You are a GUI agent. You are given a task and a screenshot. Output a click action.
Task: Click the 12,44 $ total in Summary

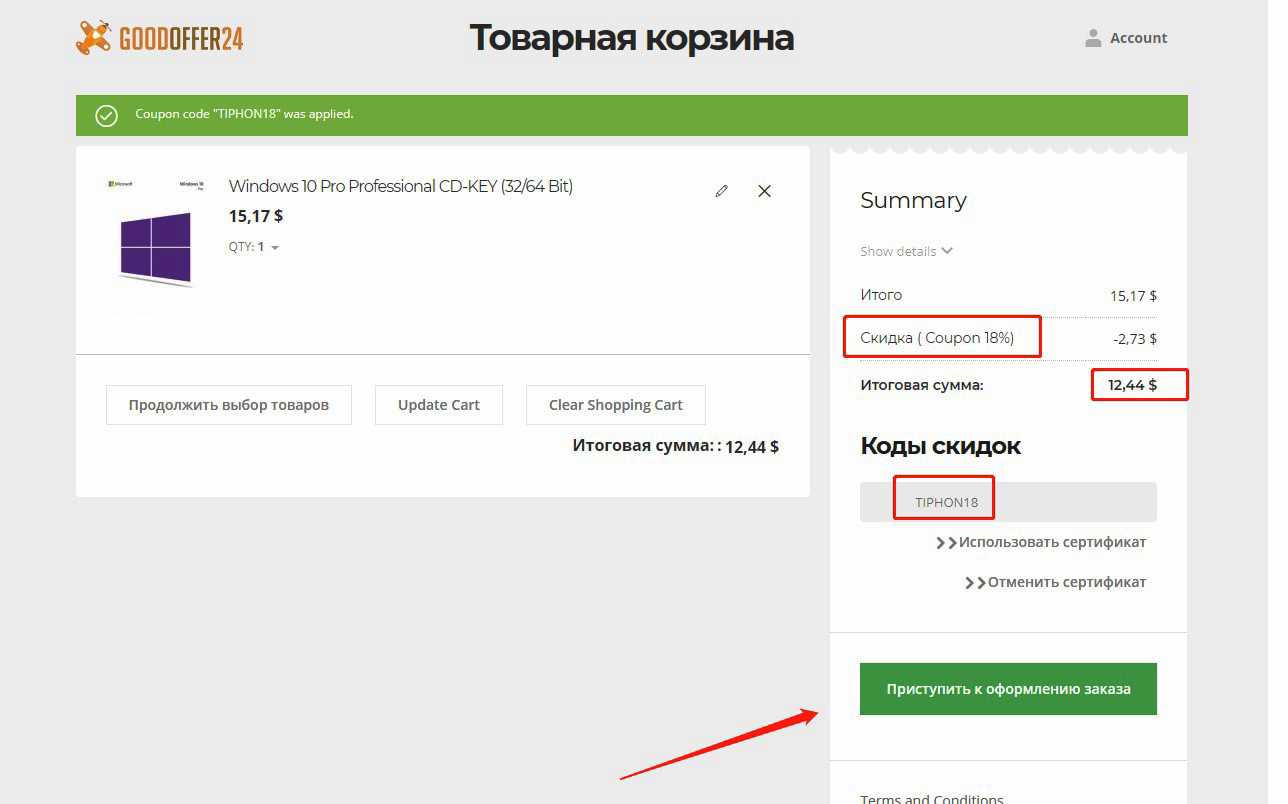(x=1132, y=385)
